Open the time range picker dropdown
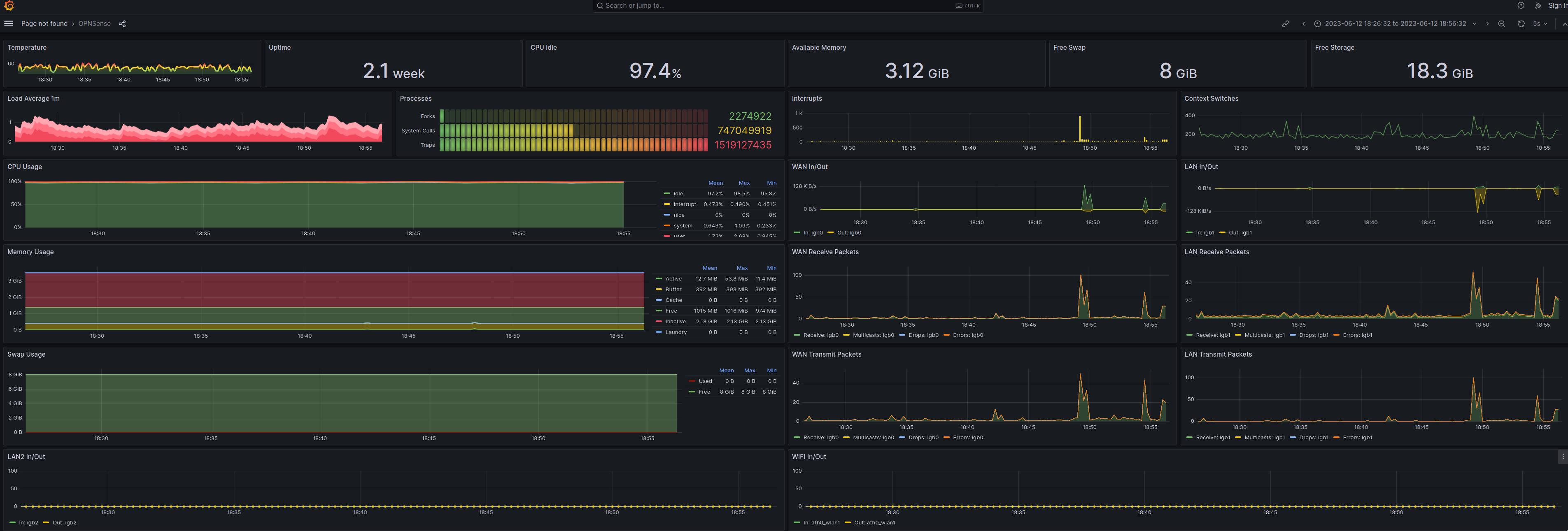 pyautogui.click(x=1395, y=24)
